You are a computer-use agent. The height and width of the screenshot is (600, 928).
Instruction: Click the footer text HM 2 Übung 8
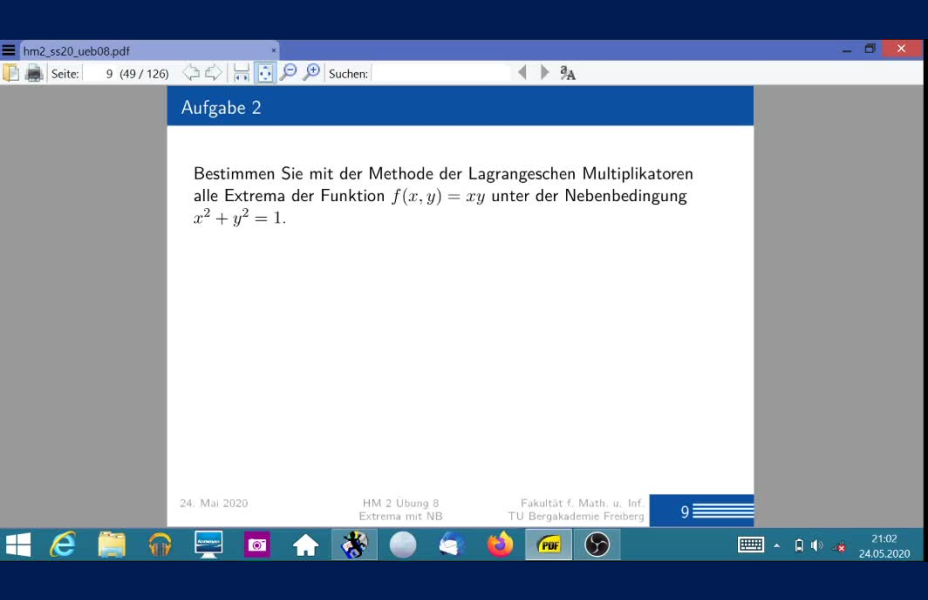pos(401,503)
